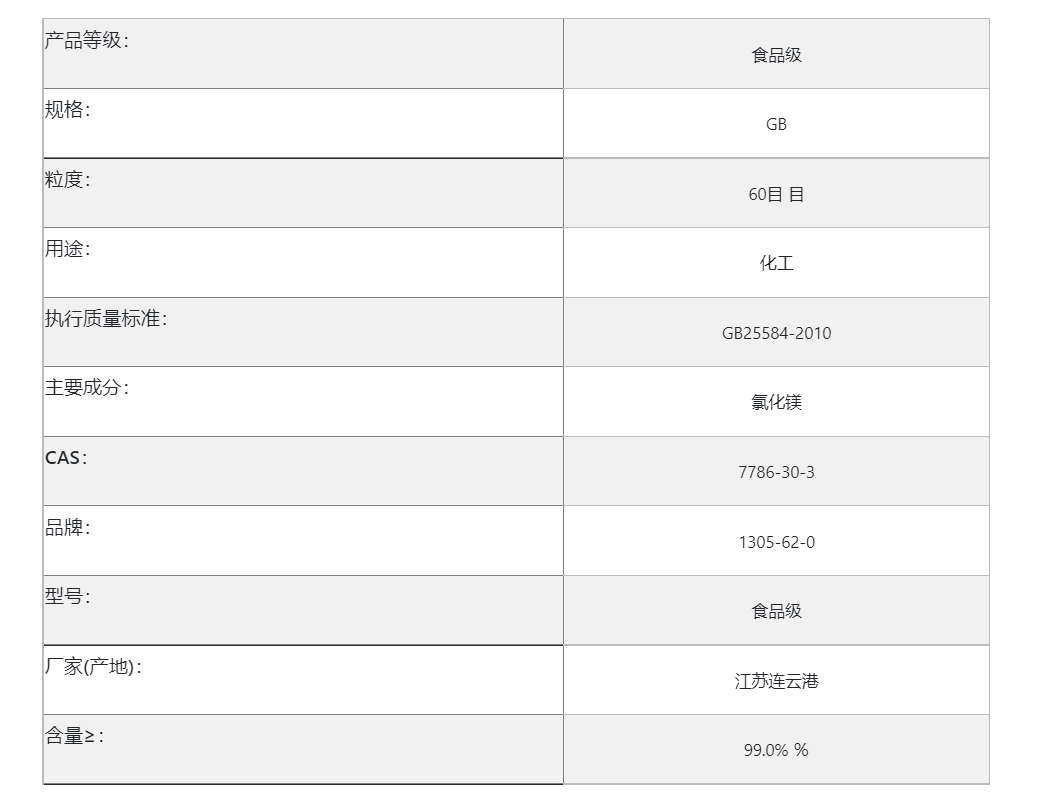
Task: Click the 规格 label
Action: [x=67, y=110]
